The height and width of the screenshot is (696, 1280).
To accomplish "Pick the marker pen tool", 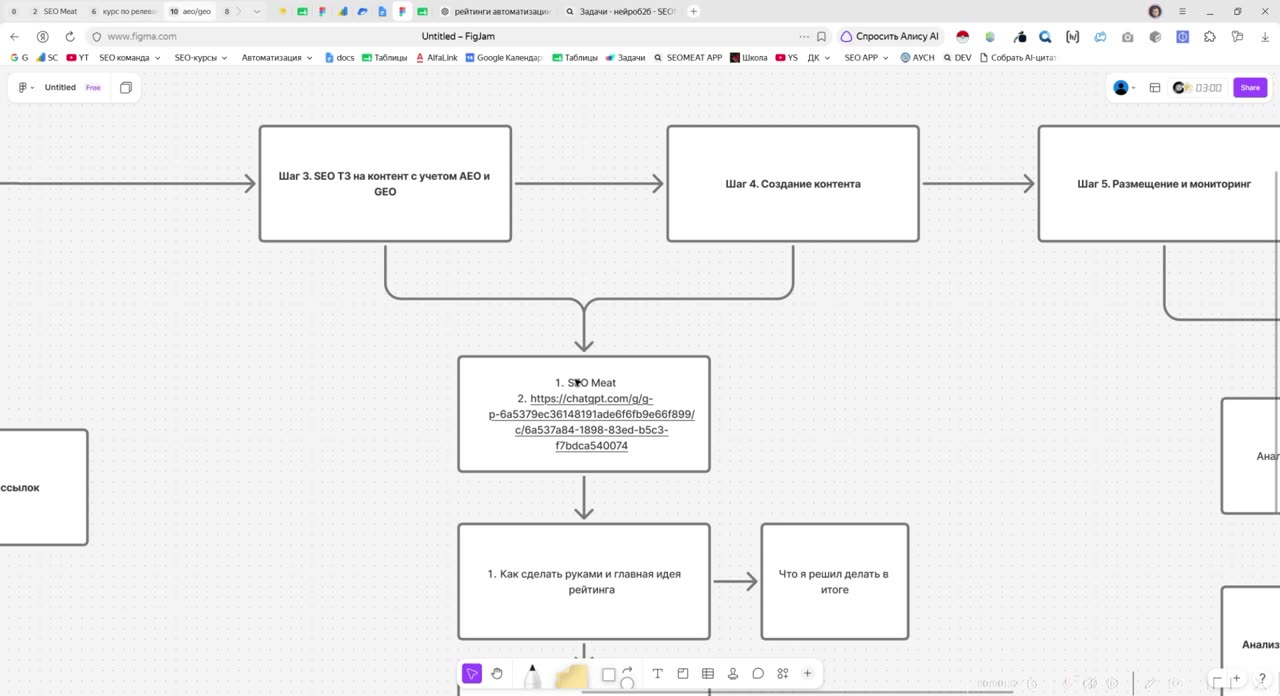I will coord(532,676).
